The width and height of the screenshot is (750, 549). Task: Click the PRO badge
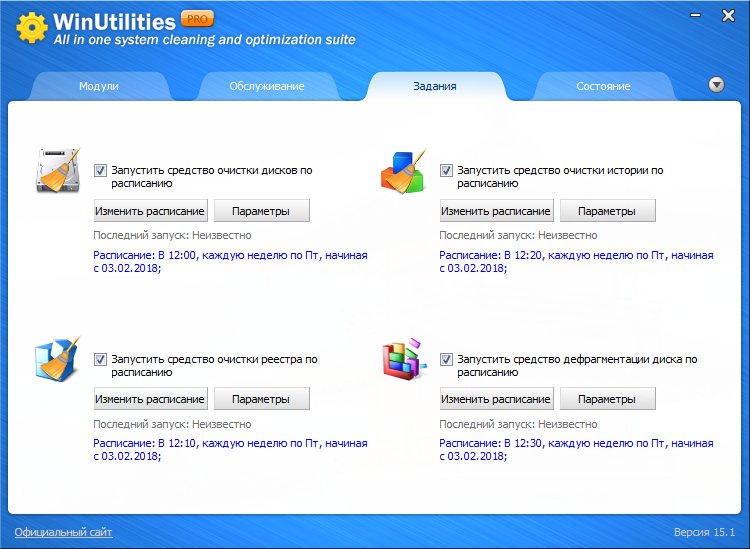pos(197,19)
